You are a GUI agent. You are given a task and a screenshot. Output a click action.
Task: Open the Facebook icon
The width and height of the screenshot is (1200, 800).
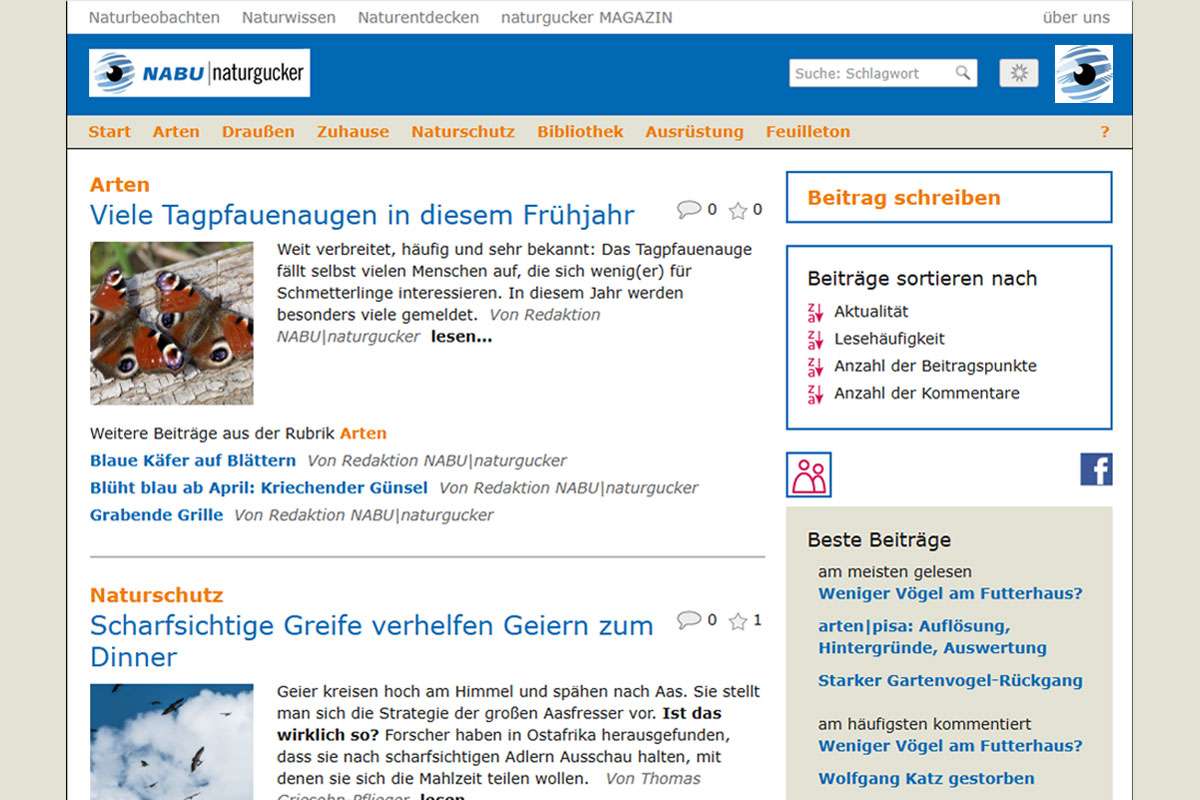[1096, 469]
